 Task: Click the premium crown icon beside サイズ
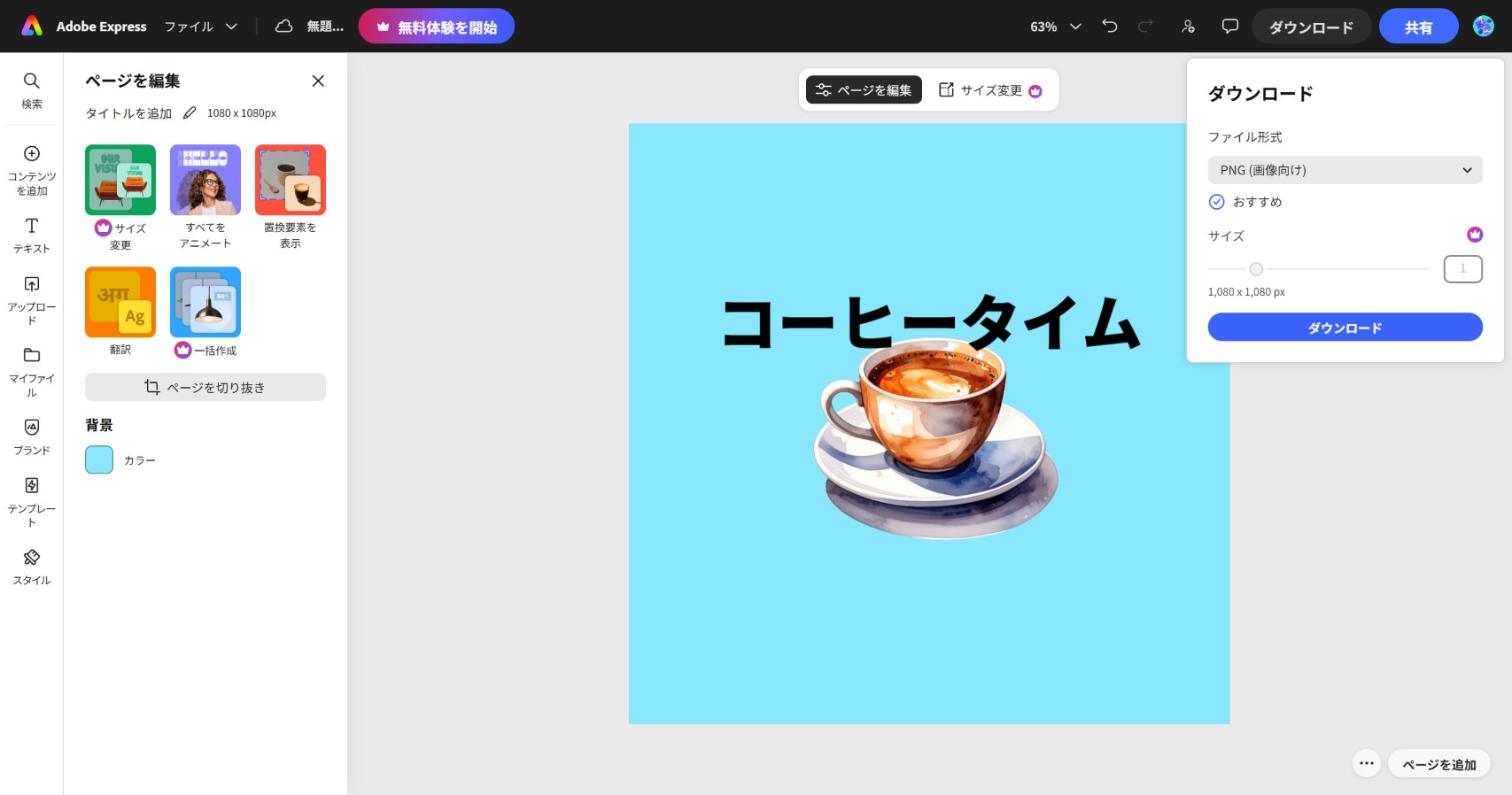coord(1474,235)
